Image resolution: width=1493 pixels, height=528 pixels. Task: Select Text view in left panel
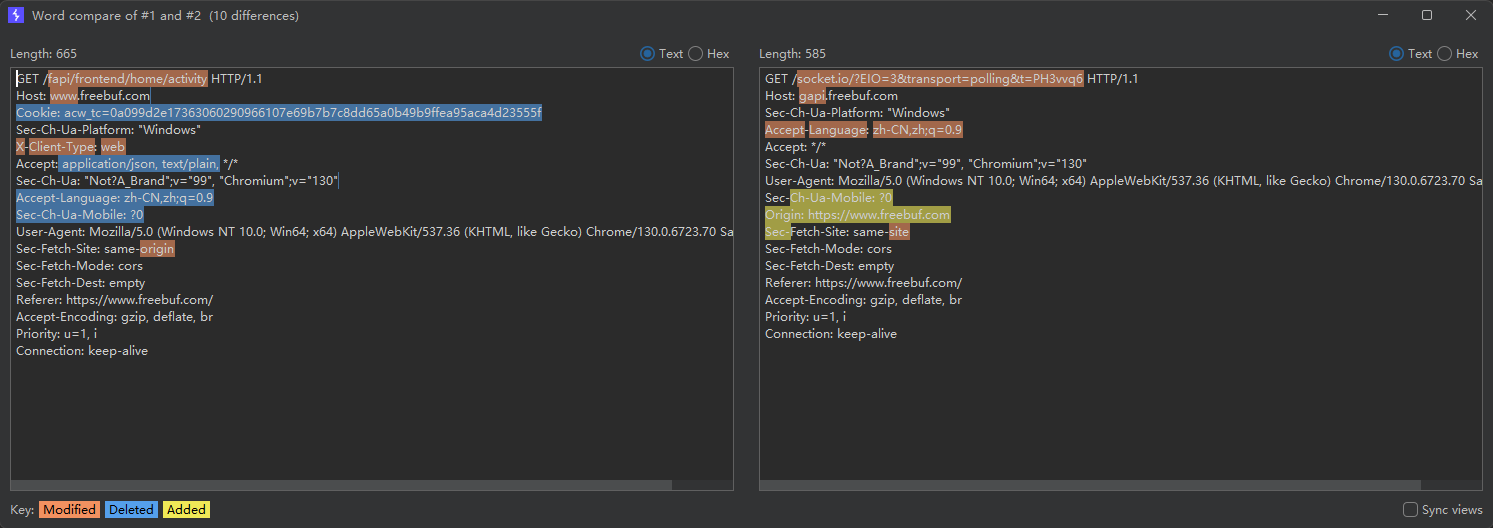647,54
